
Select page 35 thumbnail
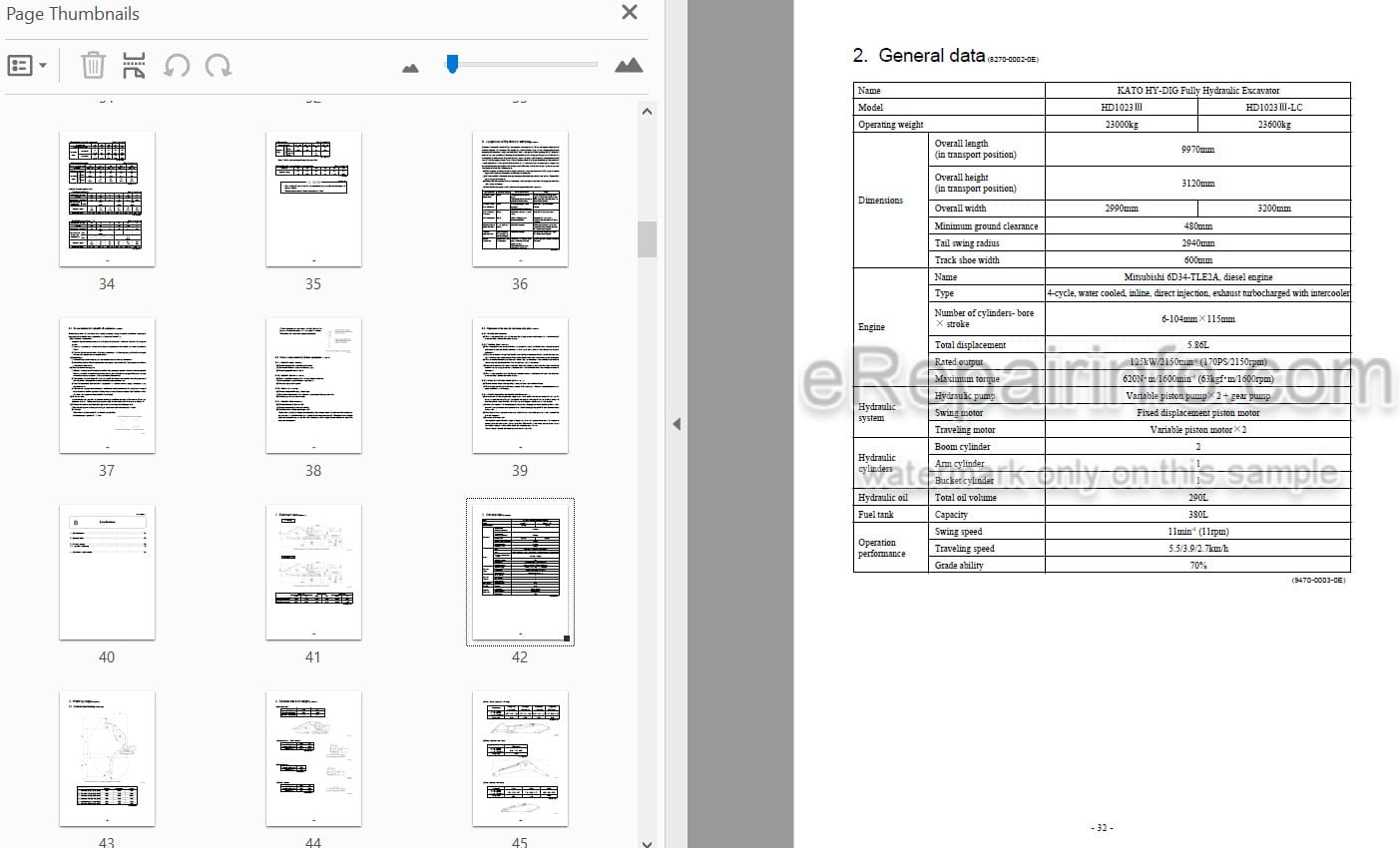[313, 199]
